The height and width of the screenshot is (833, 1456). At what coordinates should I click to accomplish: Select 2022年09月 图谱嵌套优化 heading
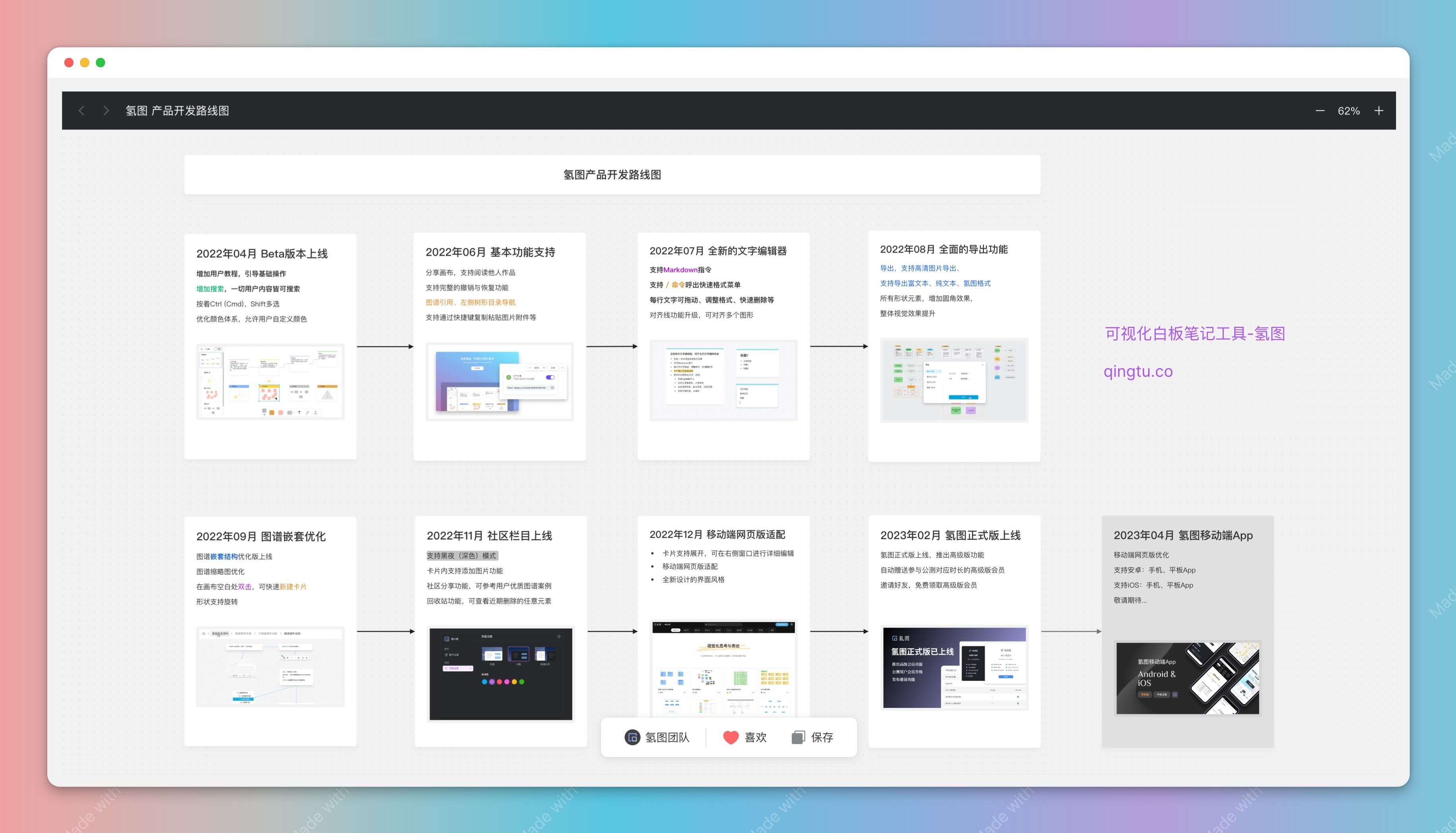click(261, 536)
